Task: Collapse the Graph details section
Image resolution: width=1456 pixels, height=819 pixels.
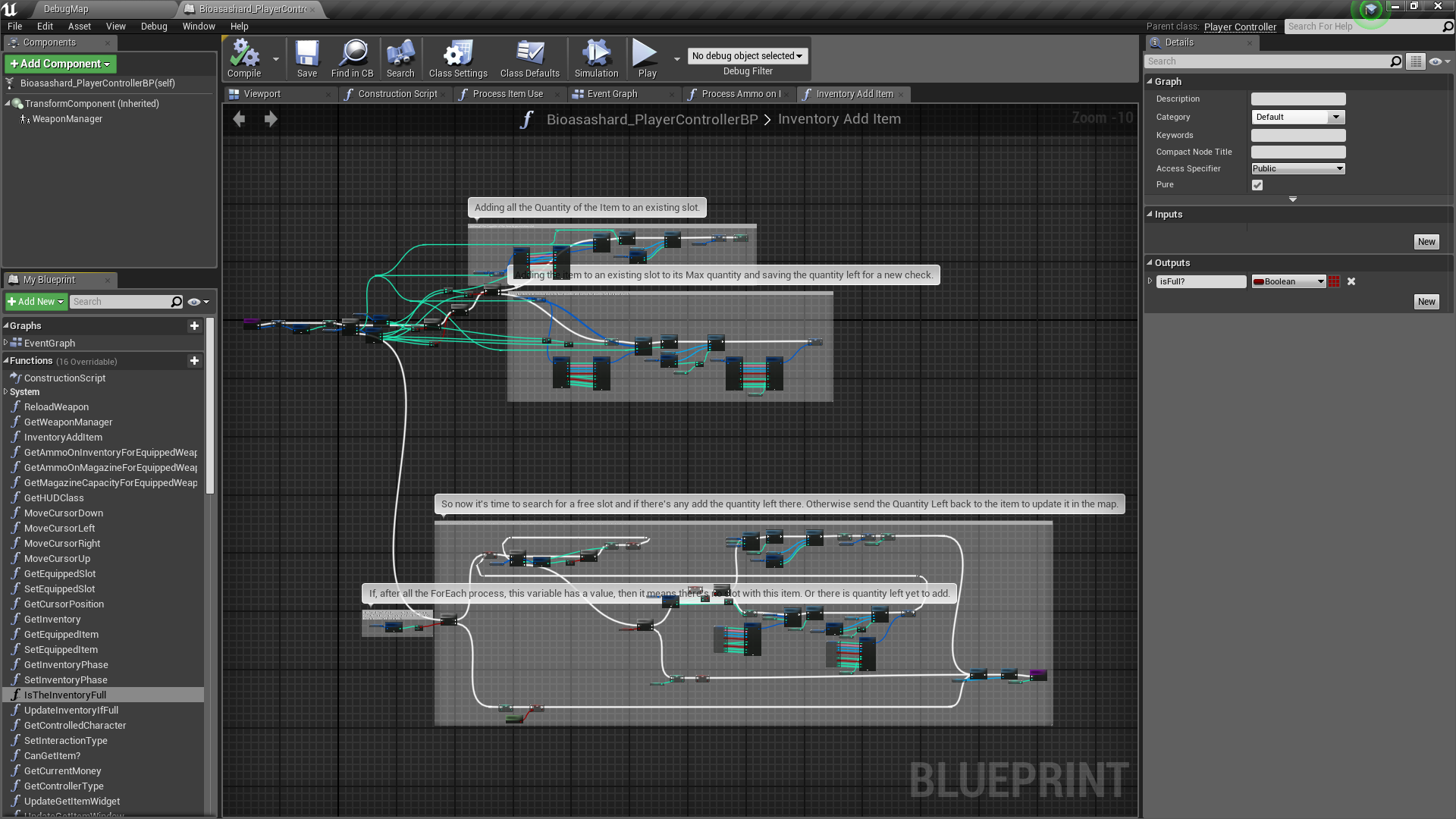Action: (x=1150, y=82)
